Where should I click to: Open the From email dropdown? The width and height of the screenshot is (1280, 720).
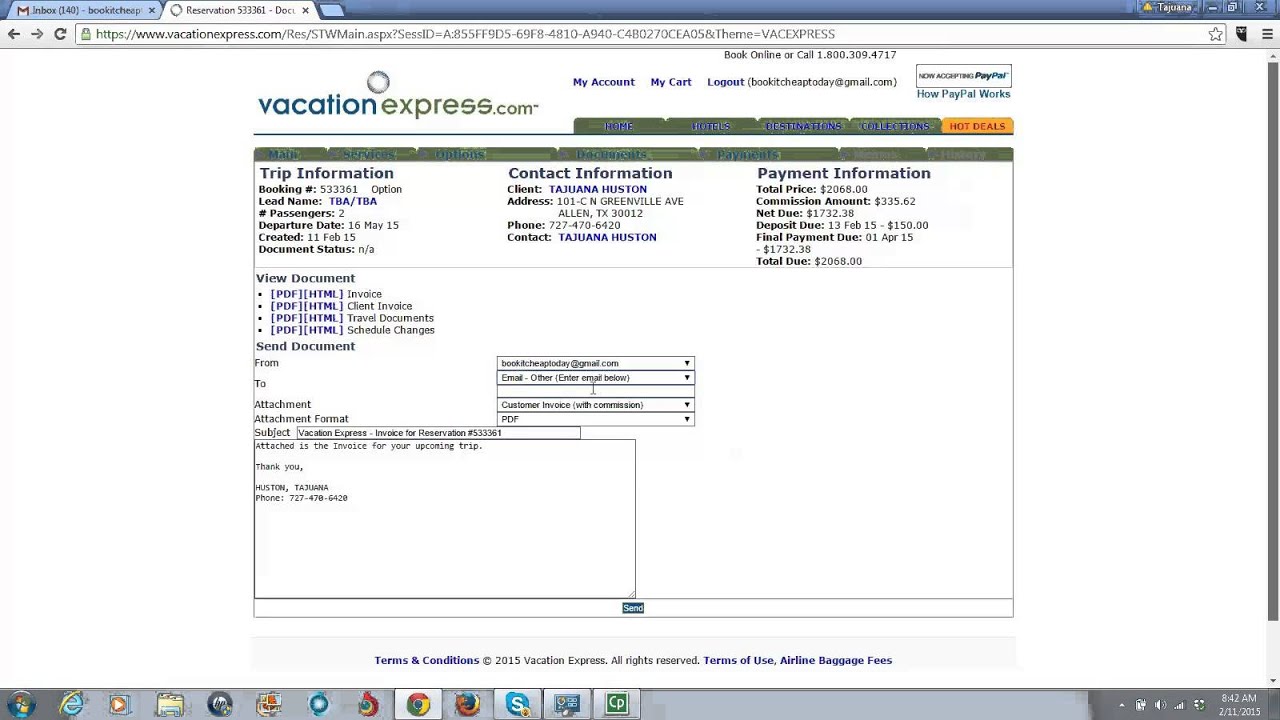[595, 363]
